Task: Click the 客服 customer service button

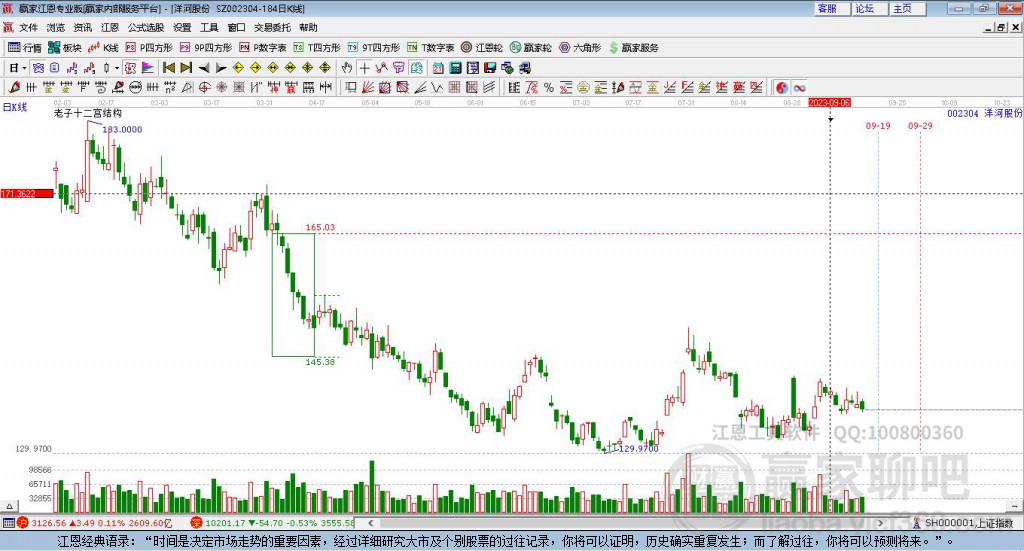Action: [831, 8]
